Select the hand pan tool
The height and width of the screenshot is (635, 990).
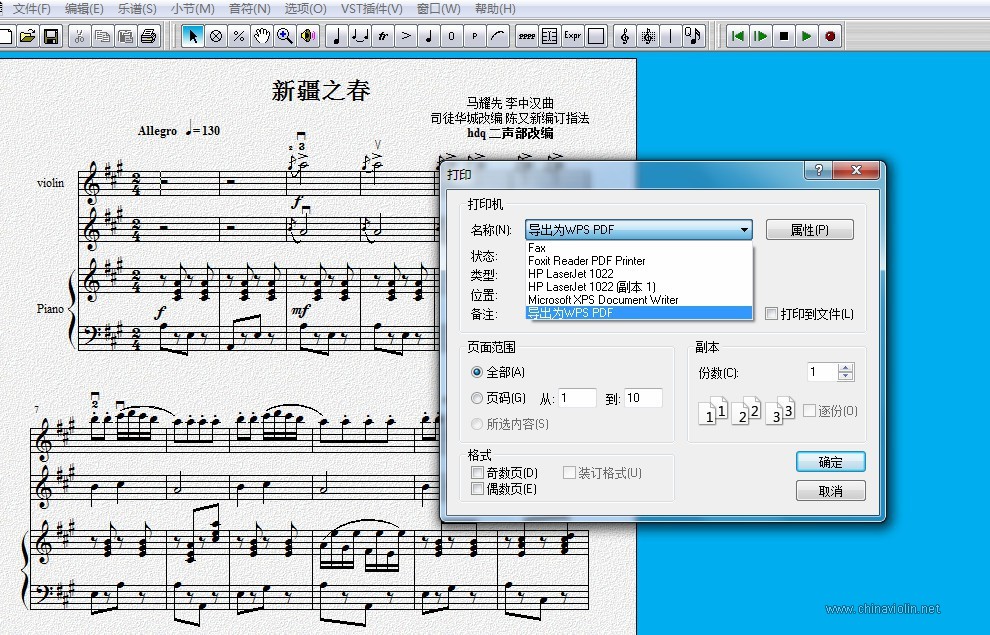point(262,36)
